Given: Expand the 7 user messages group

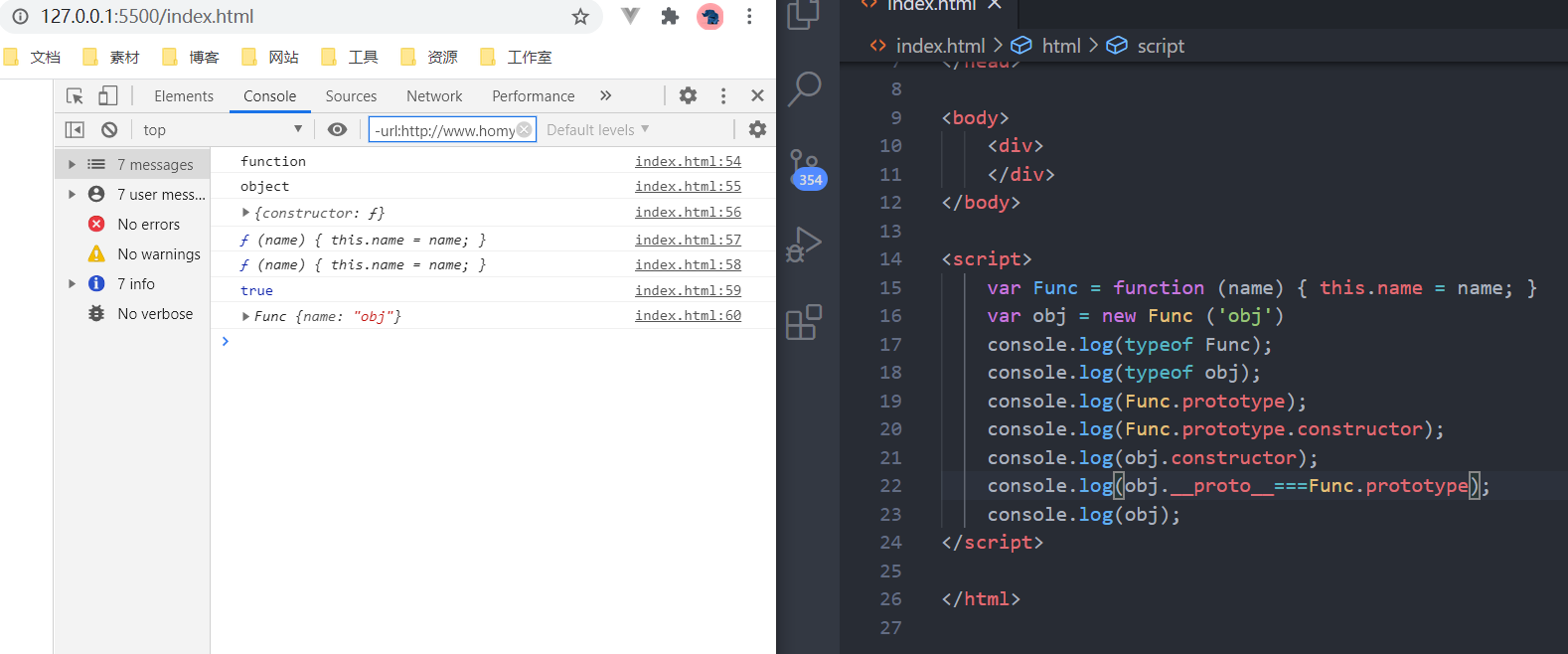Looking at the screenshot, I should [72, 194].
